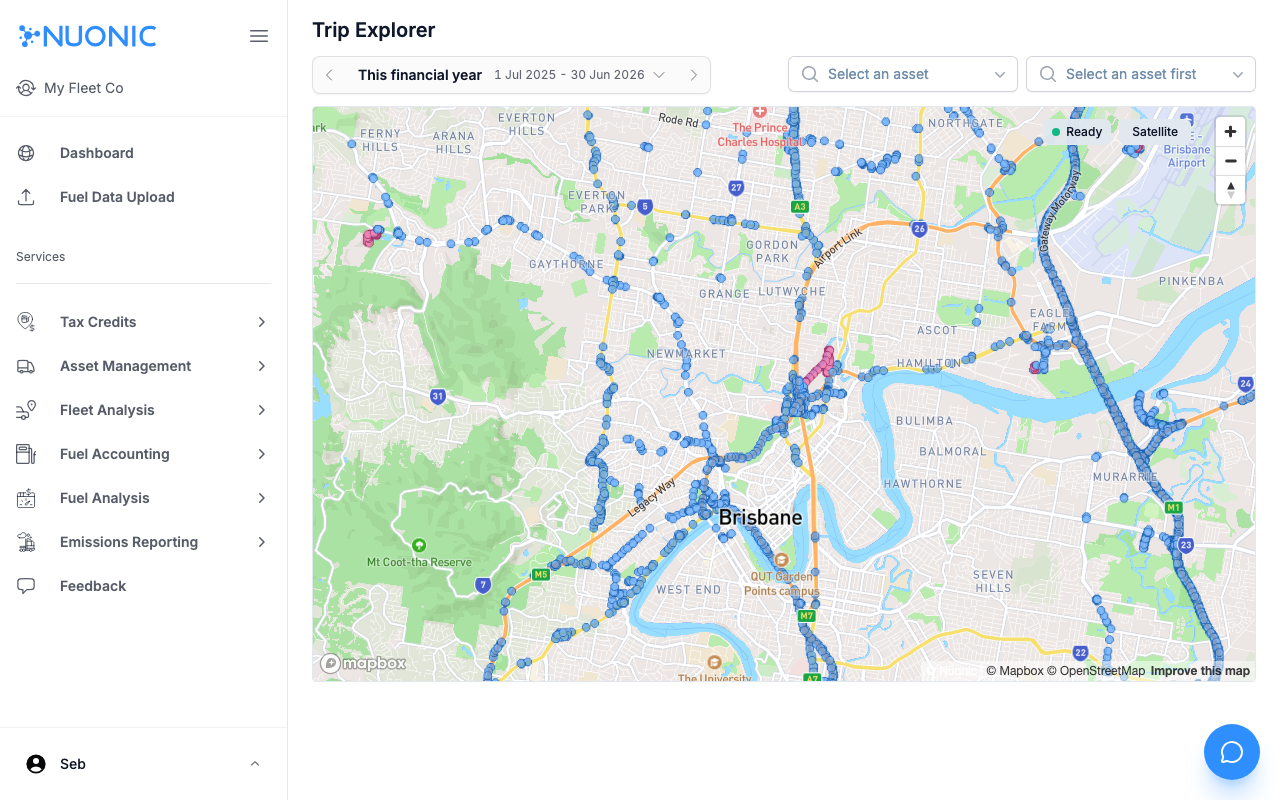Viewport: 1280px width, 800px height.
Task: Expand the Seb user menu chevron
Action: tap(255, 764)
